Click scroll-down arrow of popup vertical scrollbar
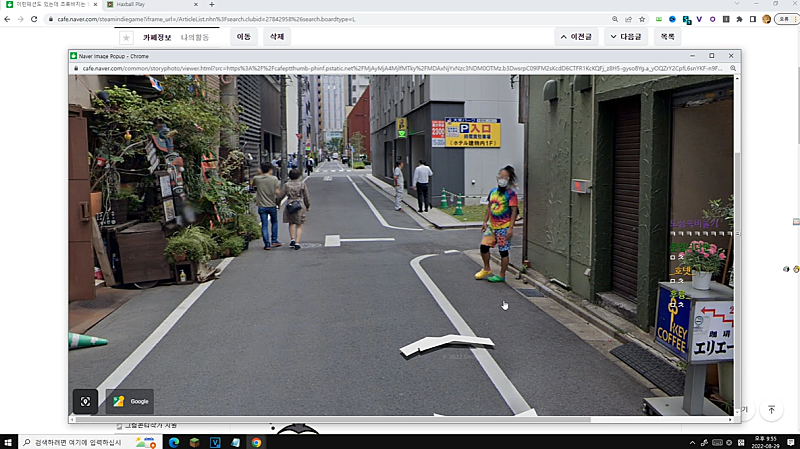 (737, 412)
